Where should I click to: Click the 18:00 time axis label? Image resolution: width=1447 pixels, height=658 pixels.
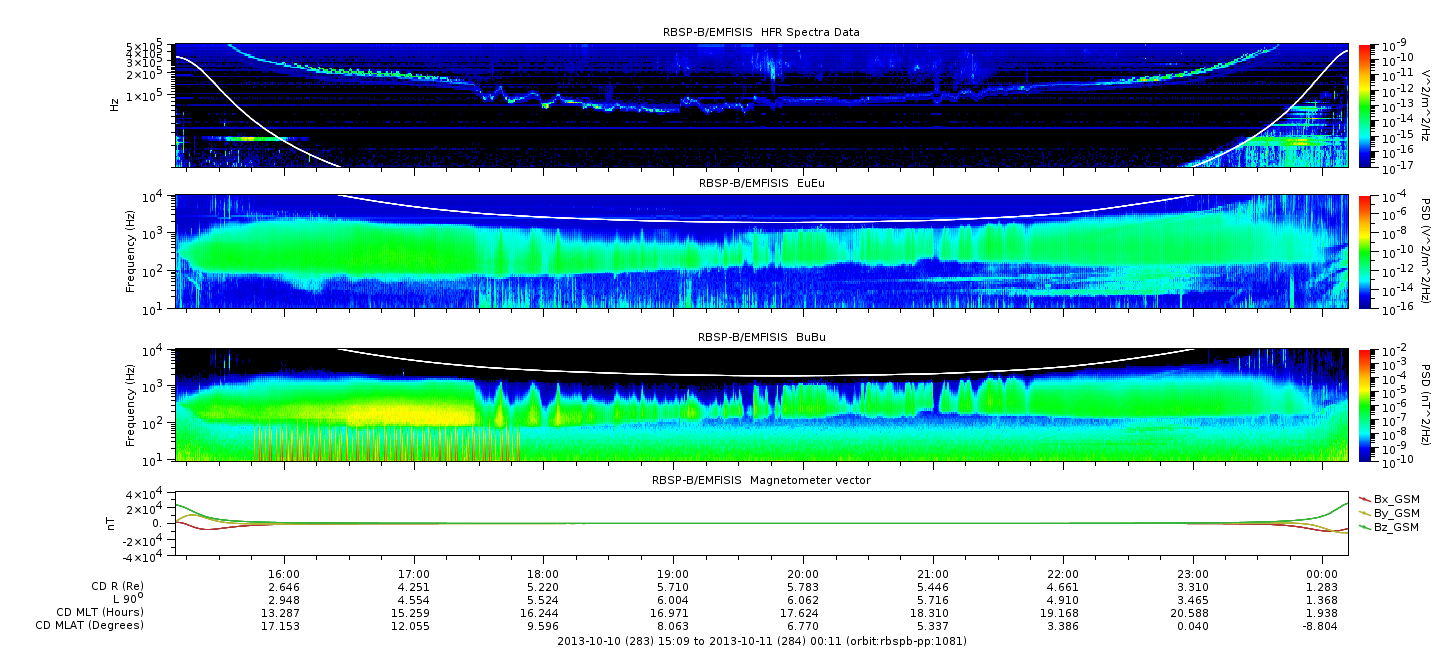(x=543, y=574)
